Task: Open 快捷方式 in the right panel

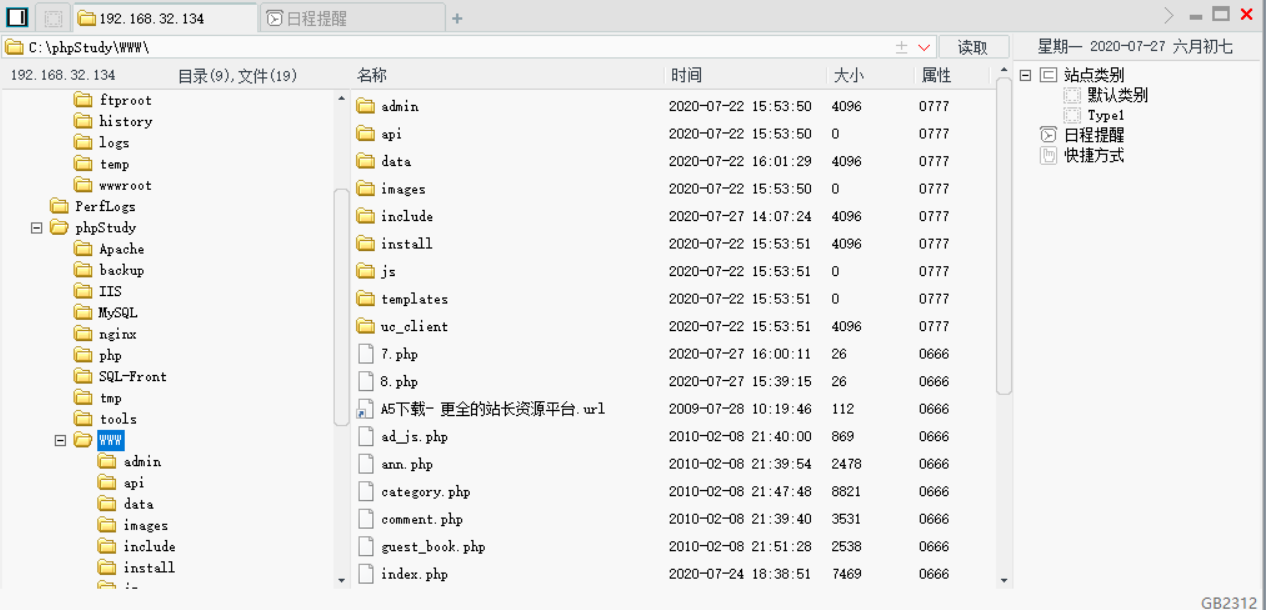Action: point(1094,155)
